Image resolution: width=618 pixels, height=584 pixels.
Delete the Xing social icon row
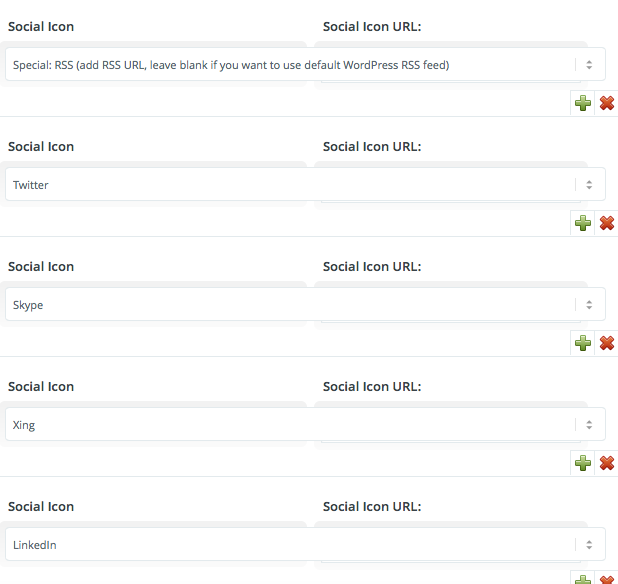pos(607,463)
